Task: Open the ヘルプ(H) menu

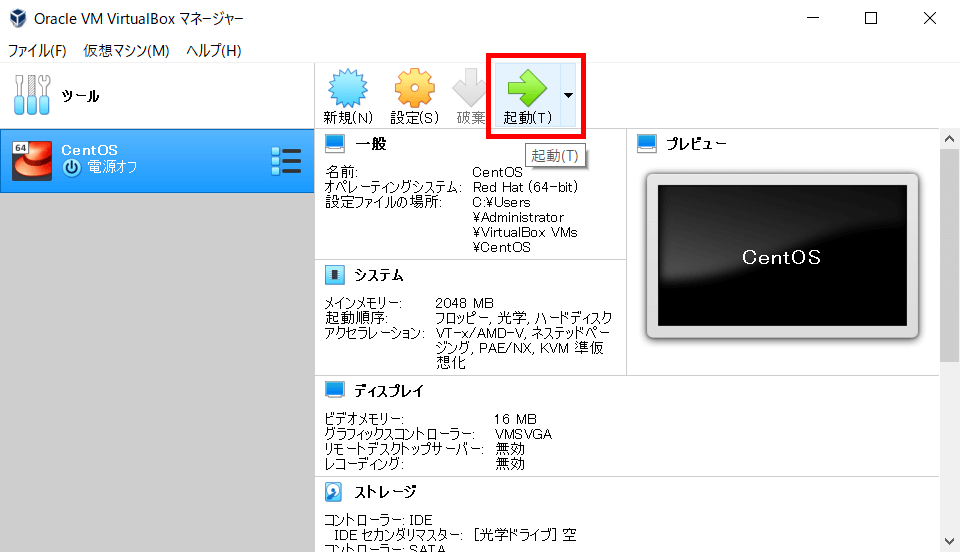Action: pos(214,50)
